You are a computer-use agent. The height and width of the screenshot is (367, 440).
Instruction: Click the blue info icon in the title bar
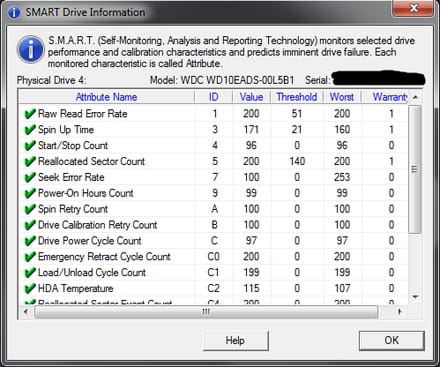pyautogui.click(x=14, y=12)
